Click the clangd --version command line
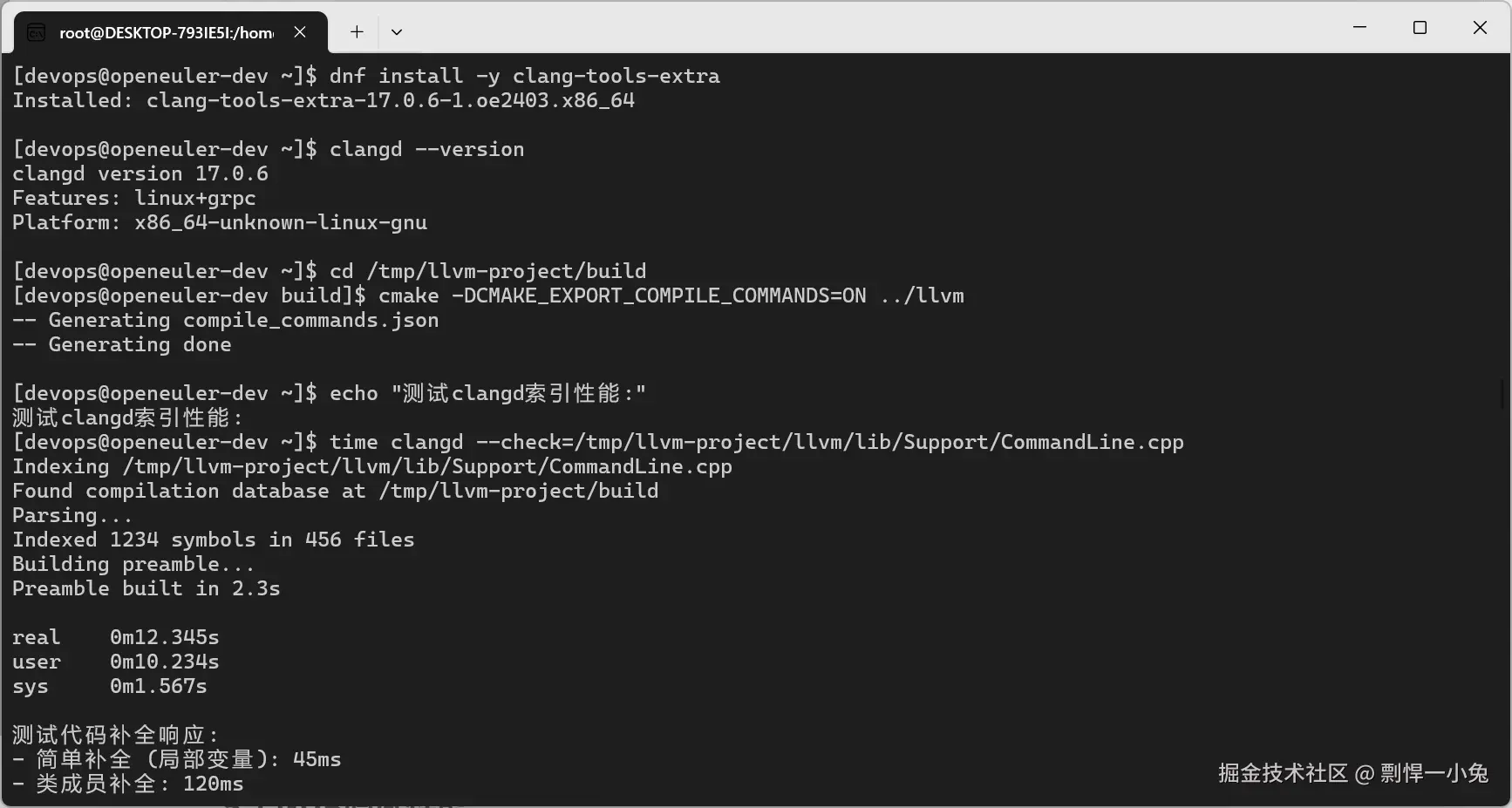Screen dimensions: 1512x808 pyautogui.click(x=426, y=149)
